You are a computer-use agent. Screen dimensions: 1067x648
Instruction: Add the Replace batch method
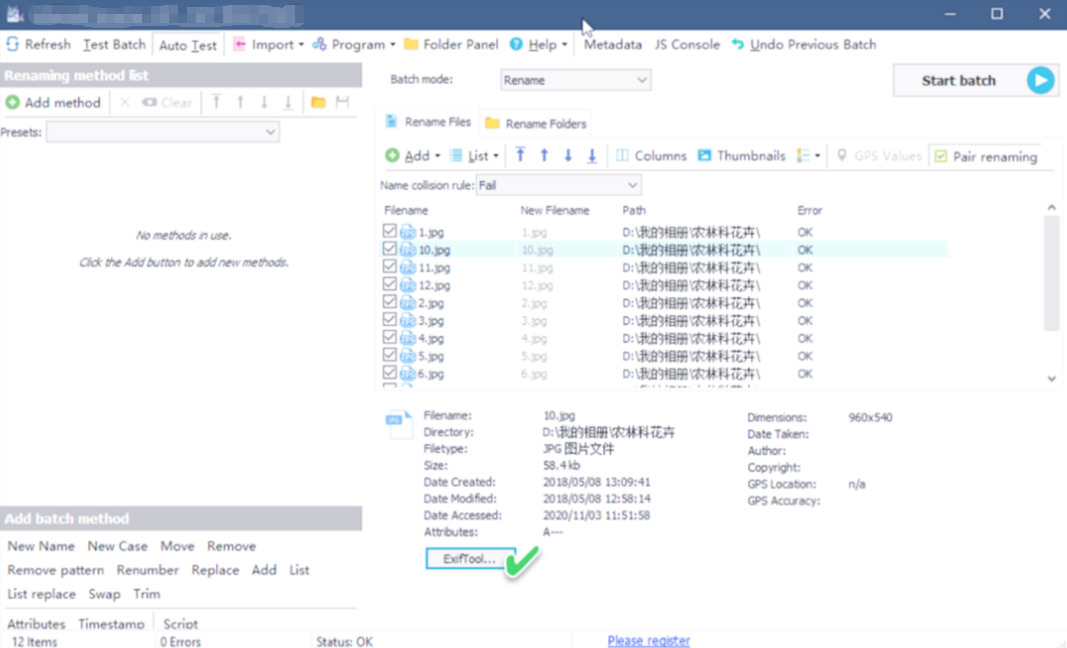pyautogui.click(x=215, y=570)
